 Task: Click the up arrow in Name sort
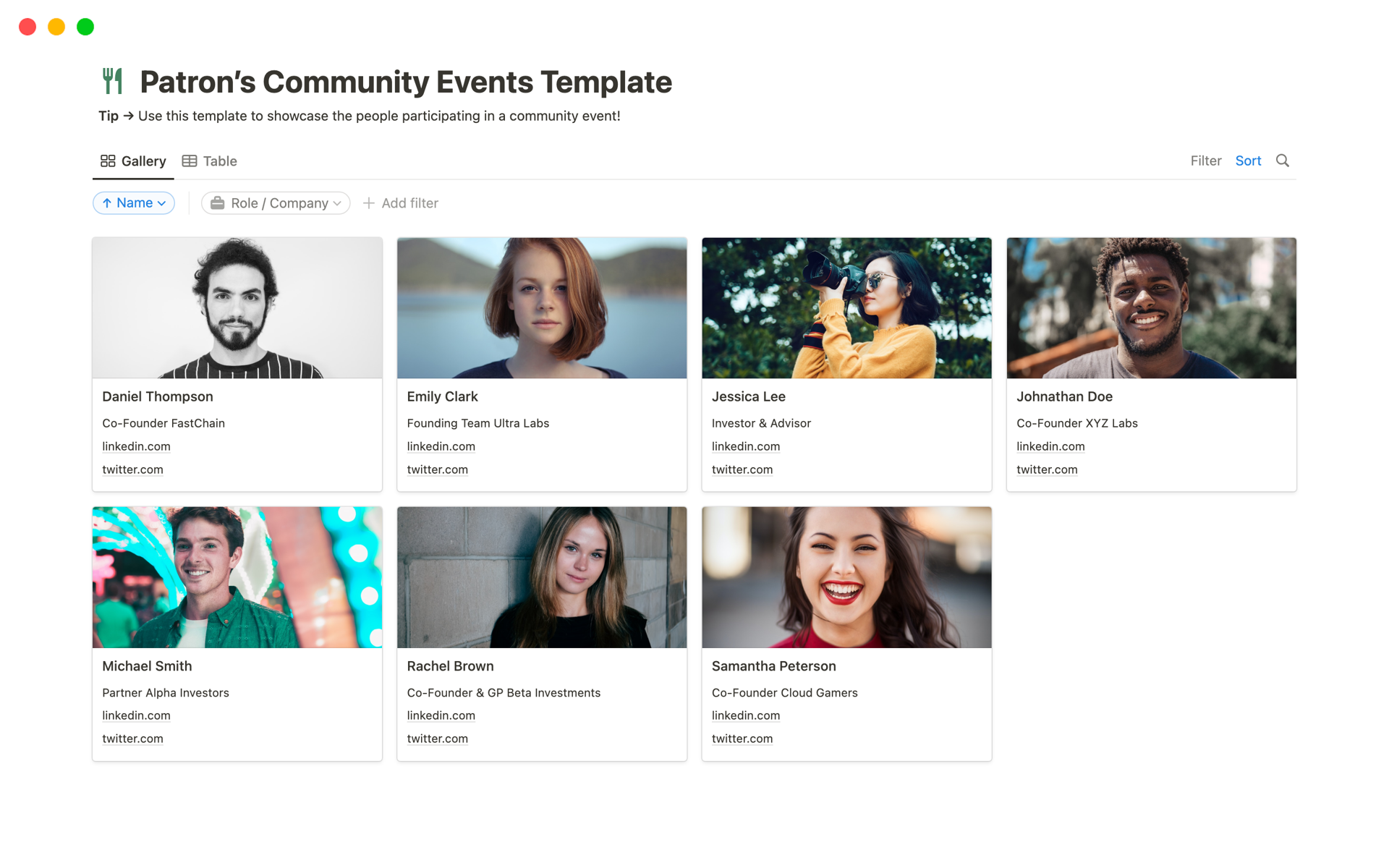pyautogui.click(x=107, y=203)
